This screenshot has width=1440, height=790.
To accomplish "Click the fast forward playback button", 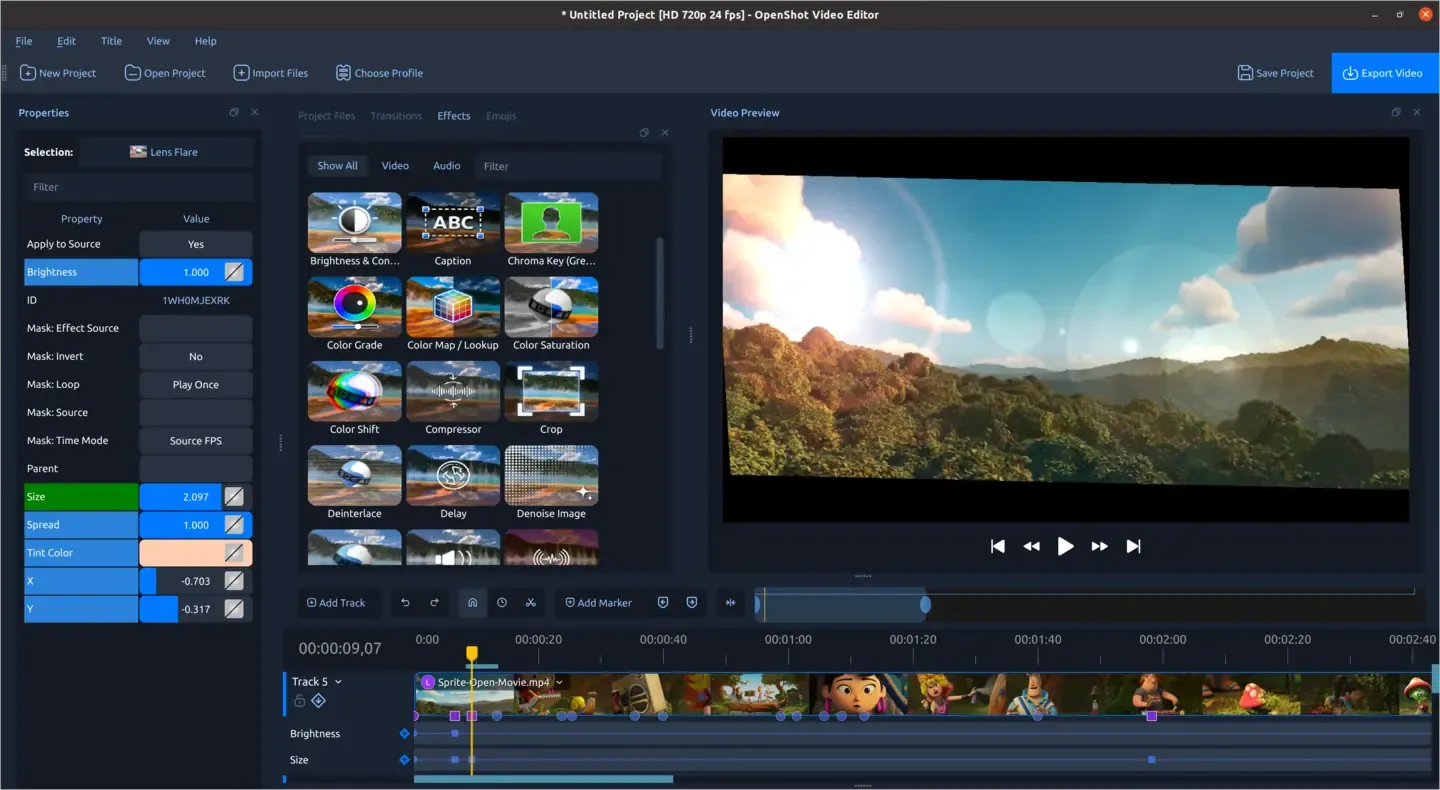I will click(1099, 546).
